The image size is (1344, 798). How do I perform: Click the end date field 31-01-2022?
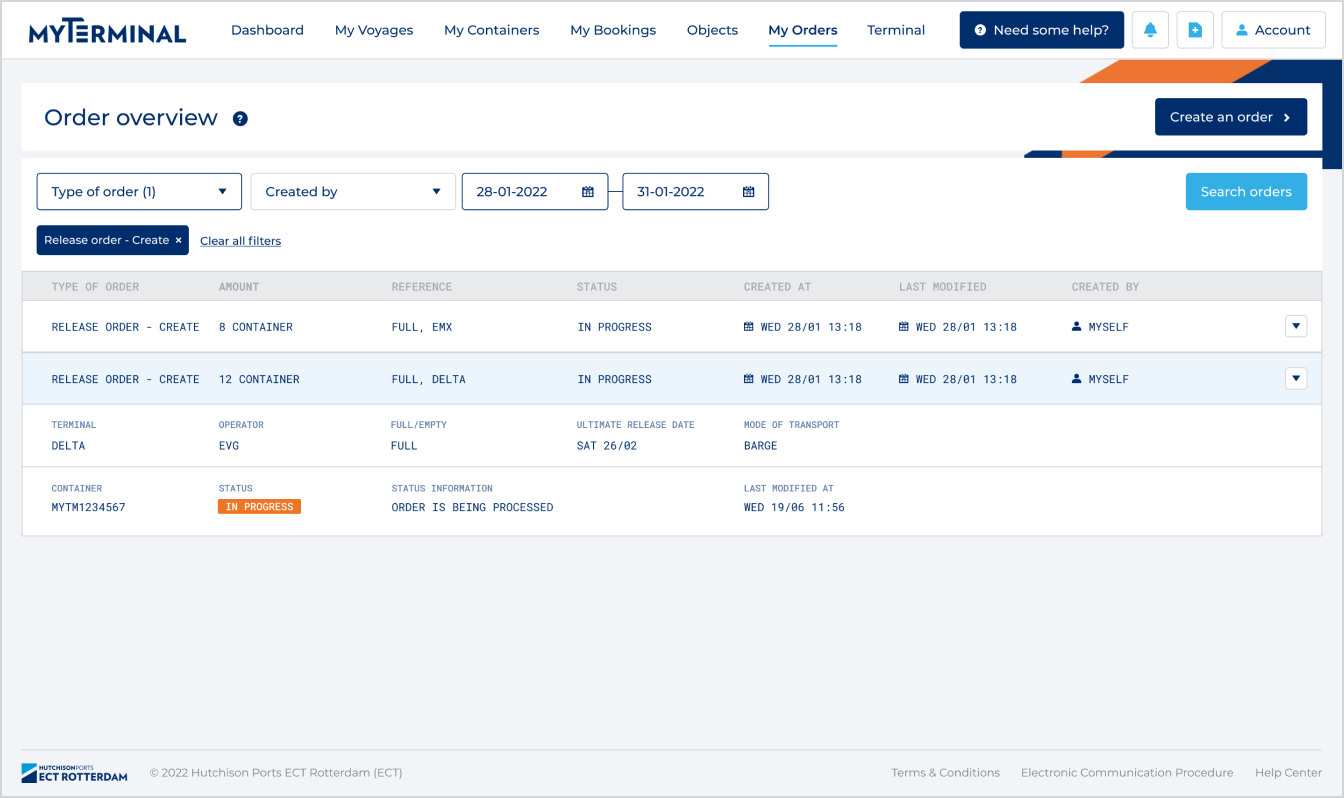[x=696, y=192]
